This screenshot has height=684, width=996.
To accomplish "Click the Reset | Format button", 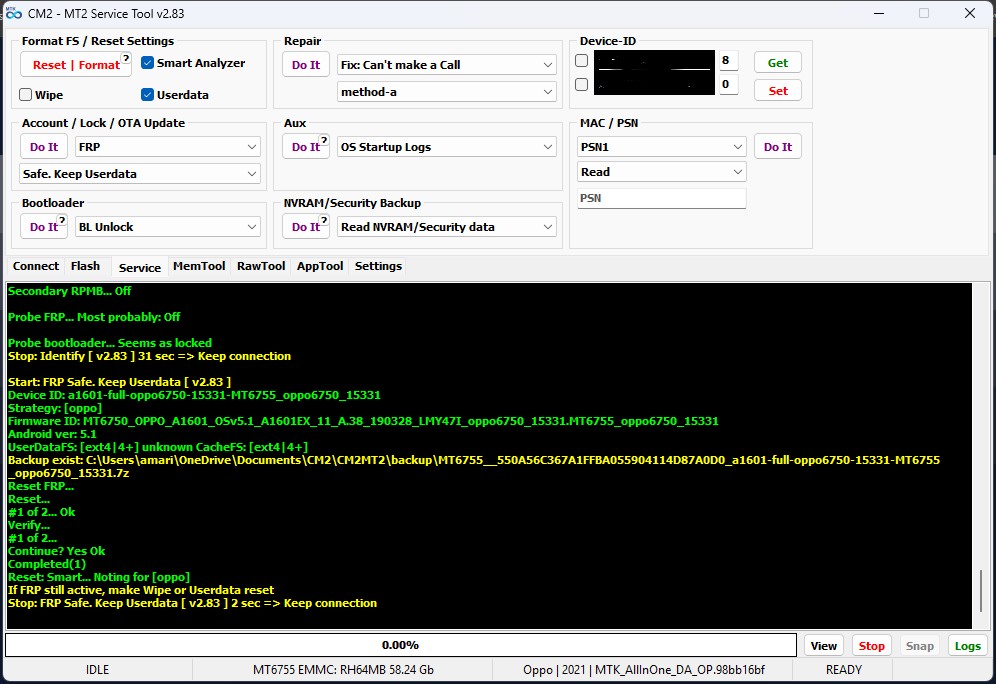I will pos(76,65).
